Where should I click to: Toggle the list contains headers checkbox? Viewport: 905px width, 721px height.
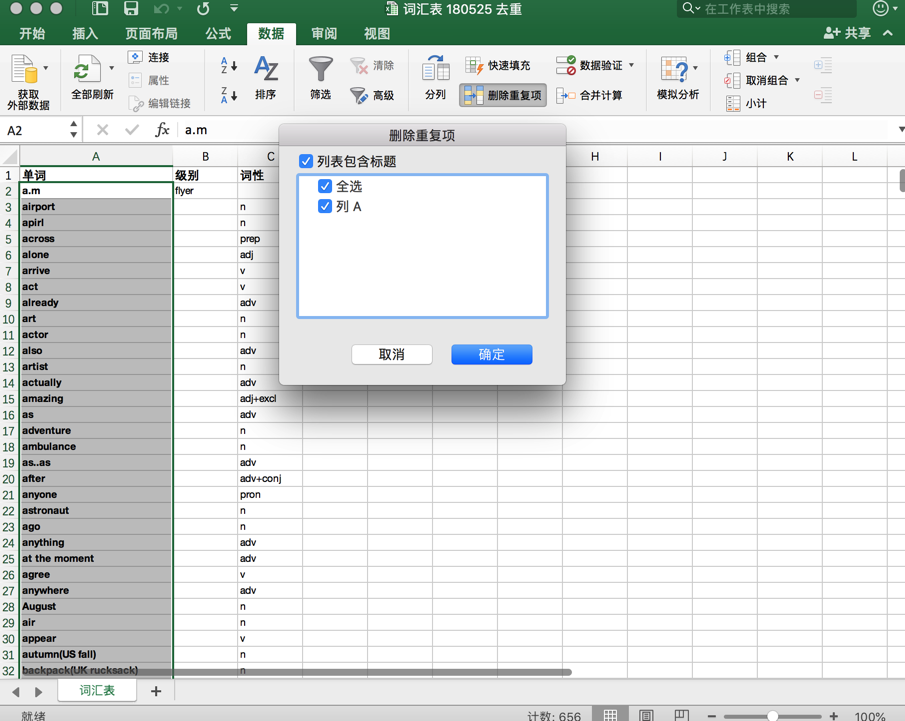(306, 161)
